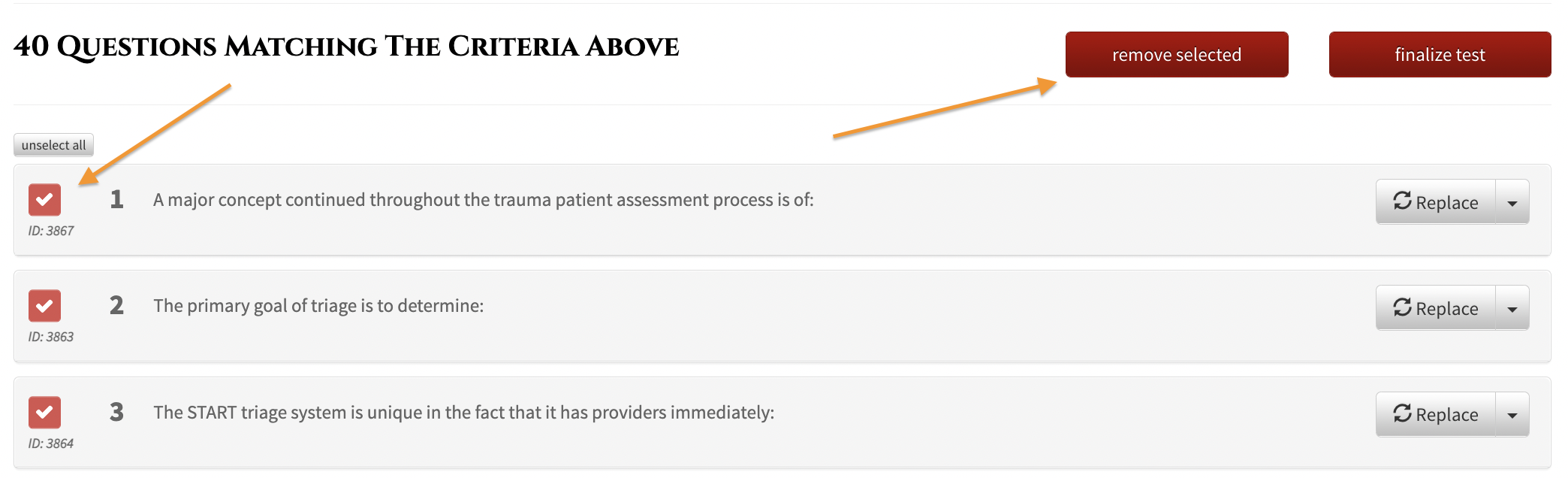The width and height of the screenshot is (1568, 478).
Task: Click the refresh icon in question 1's Replace button
Action: pos(1402,201)
